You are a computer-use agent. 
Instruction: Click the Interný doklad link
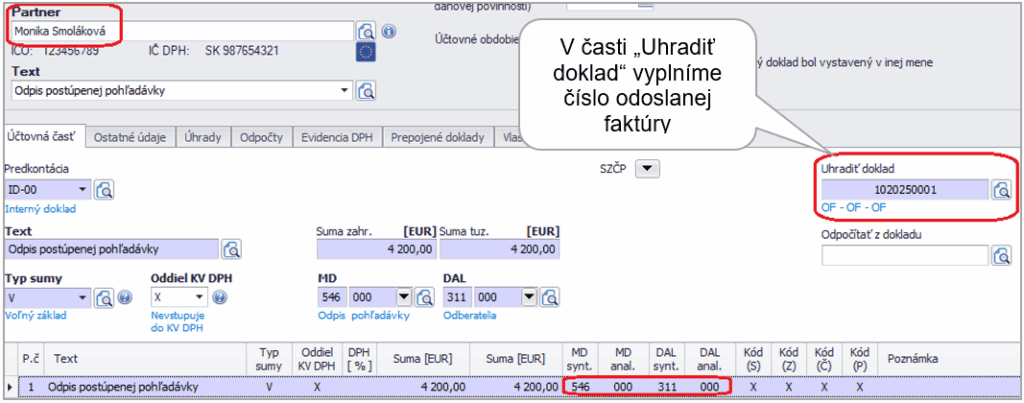coord(40,209)
